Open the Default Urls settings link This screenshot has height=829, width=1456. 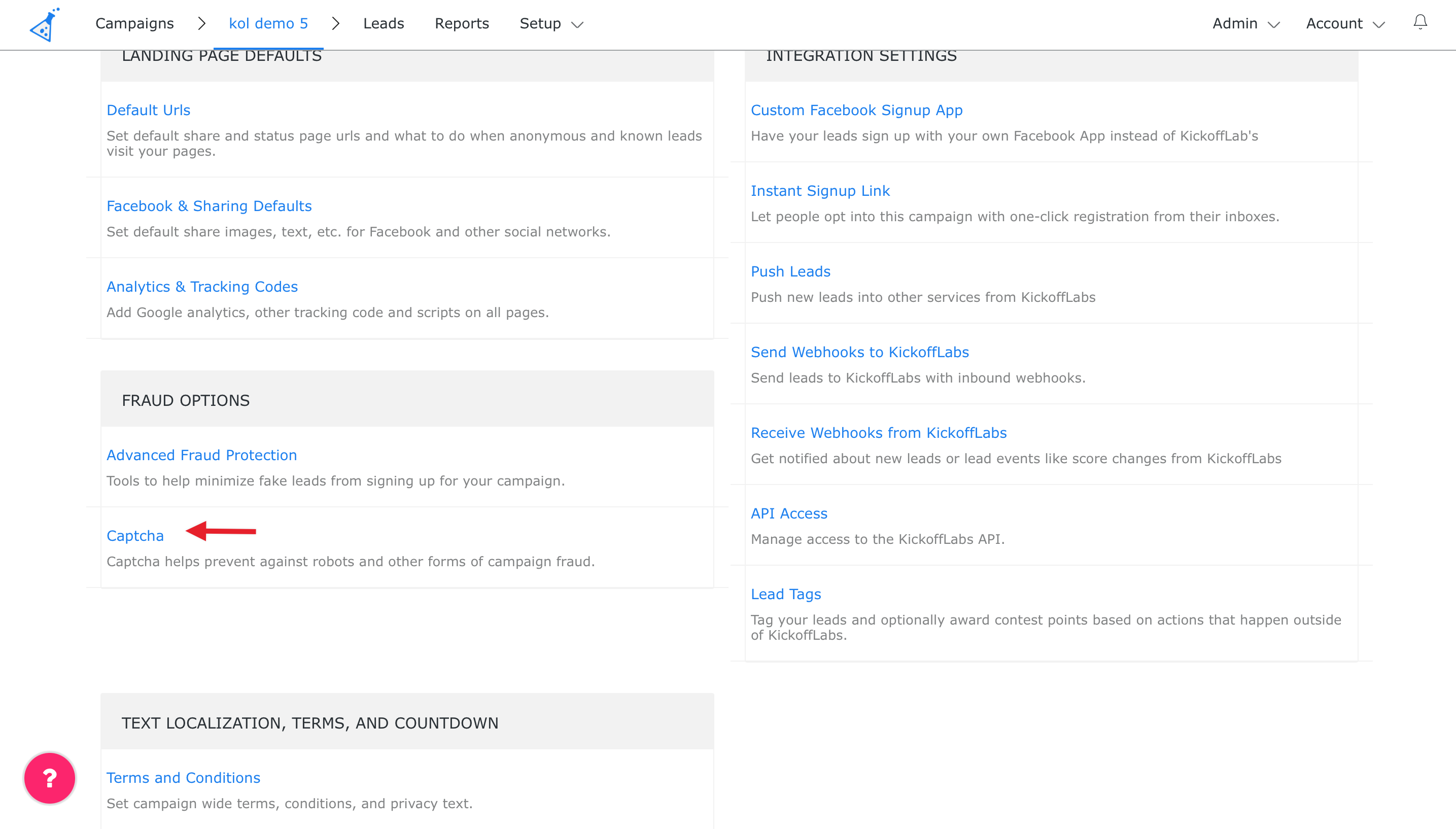tap(149, 110)
